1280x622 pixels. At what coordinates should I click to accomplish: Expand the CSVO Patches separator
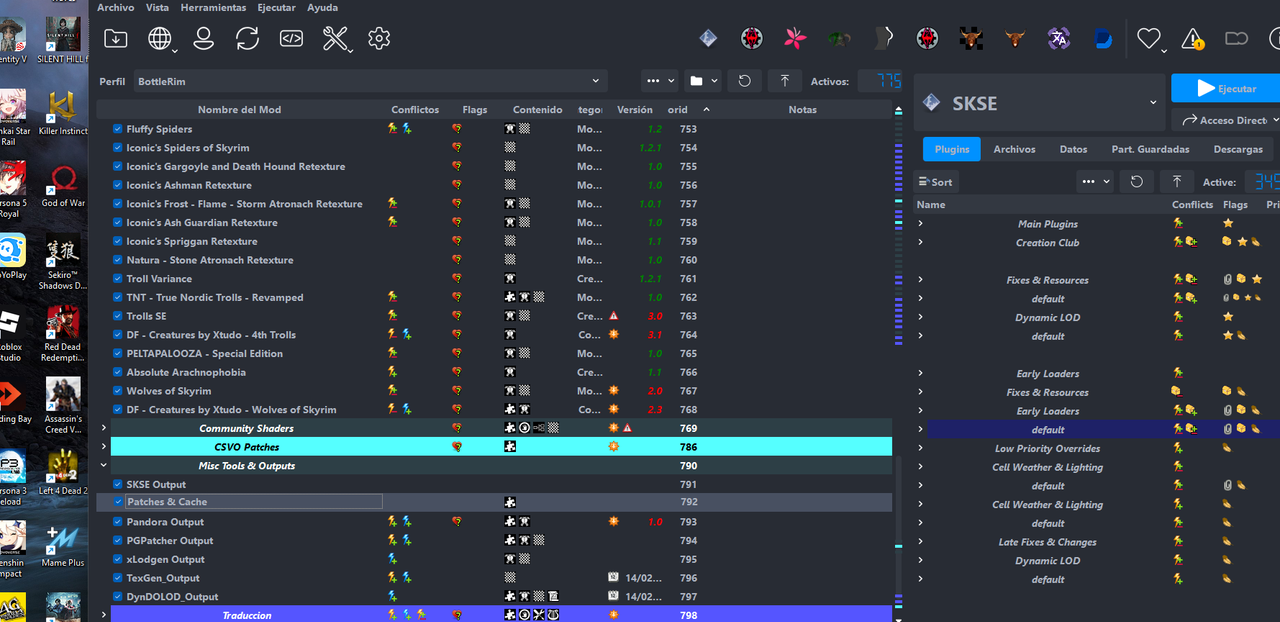tap(103, 447)
